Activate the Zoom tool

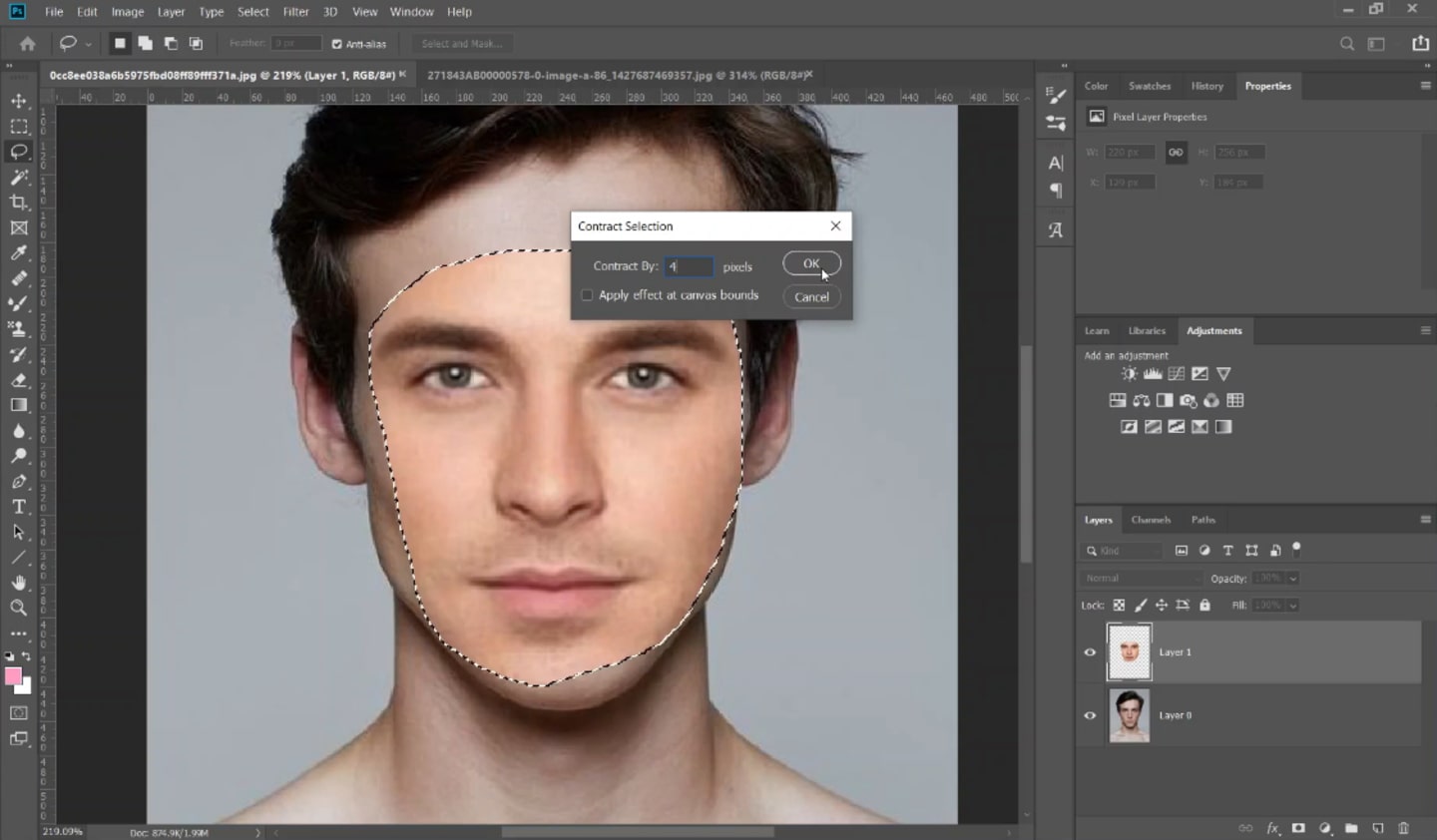tap(18, 608)
